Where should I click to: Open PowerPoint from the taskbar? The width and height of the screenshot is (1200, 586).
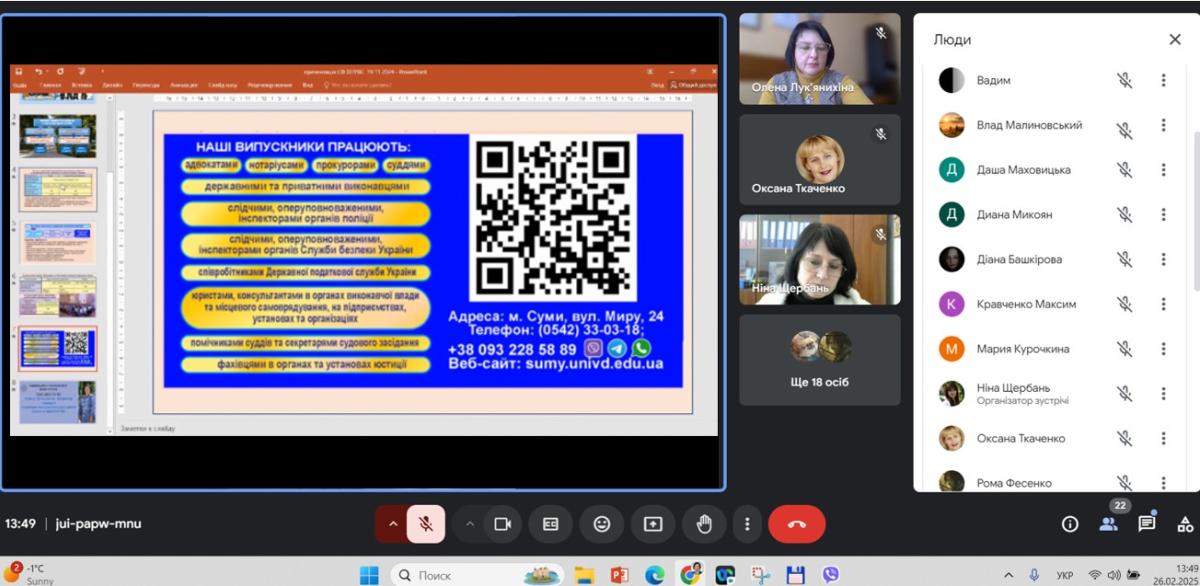click(x=619, y=575)
